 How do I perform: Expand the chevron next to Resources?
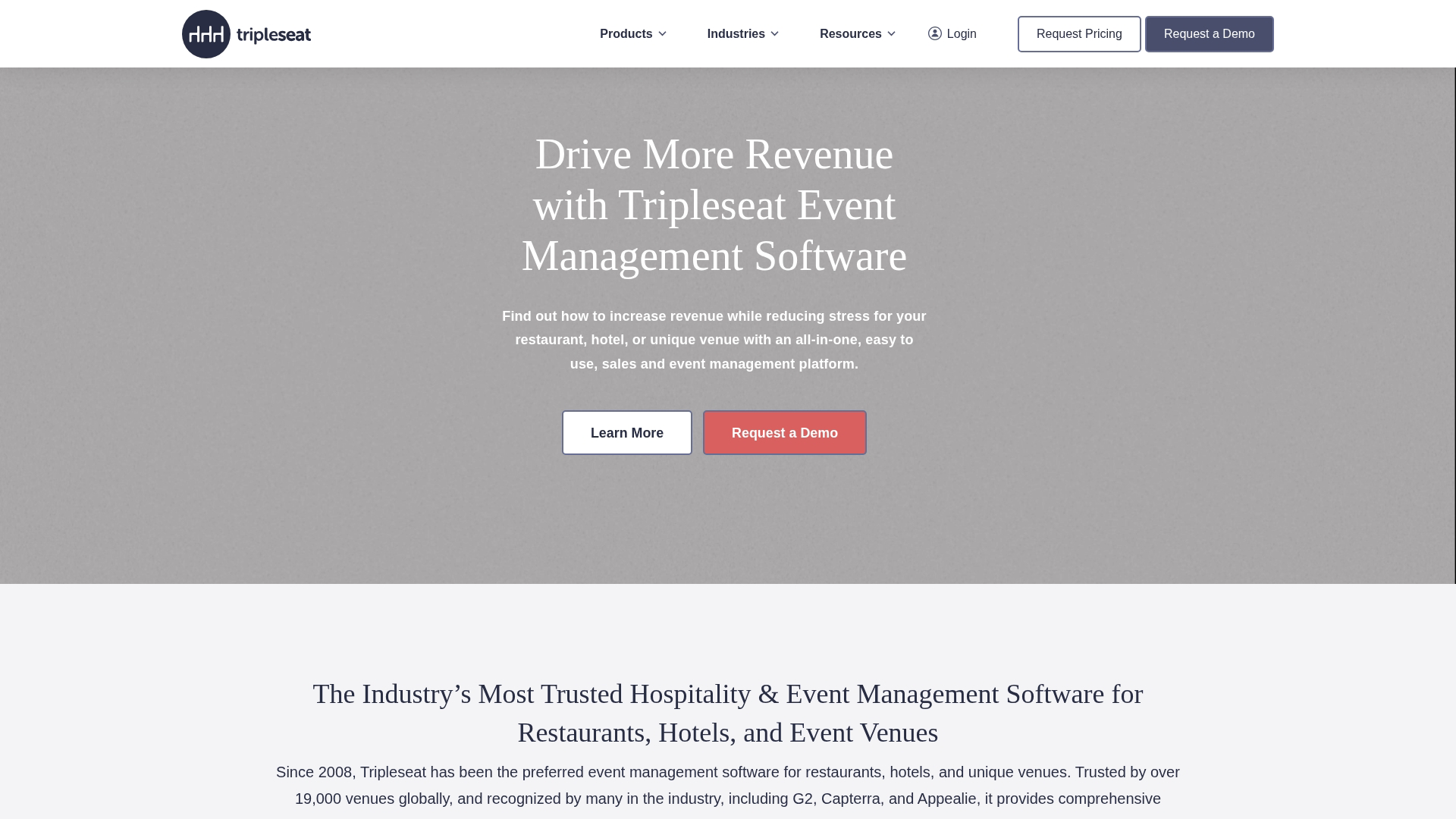click(891, 34)
